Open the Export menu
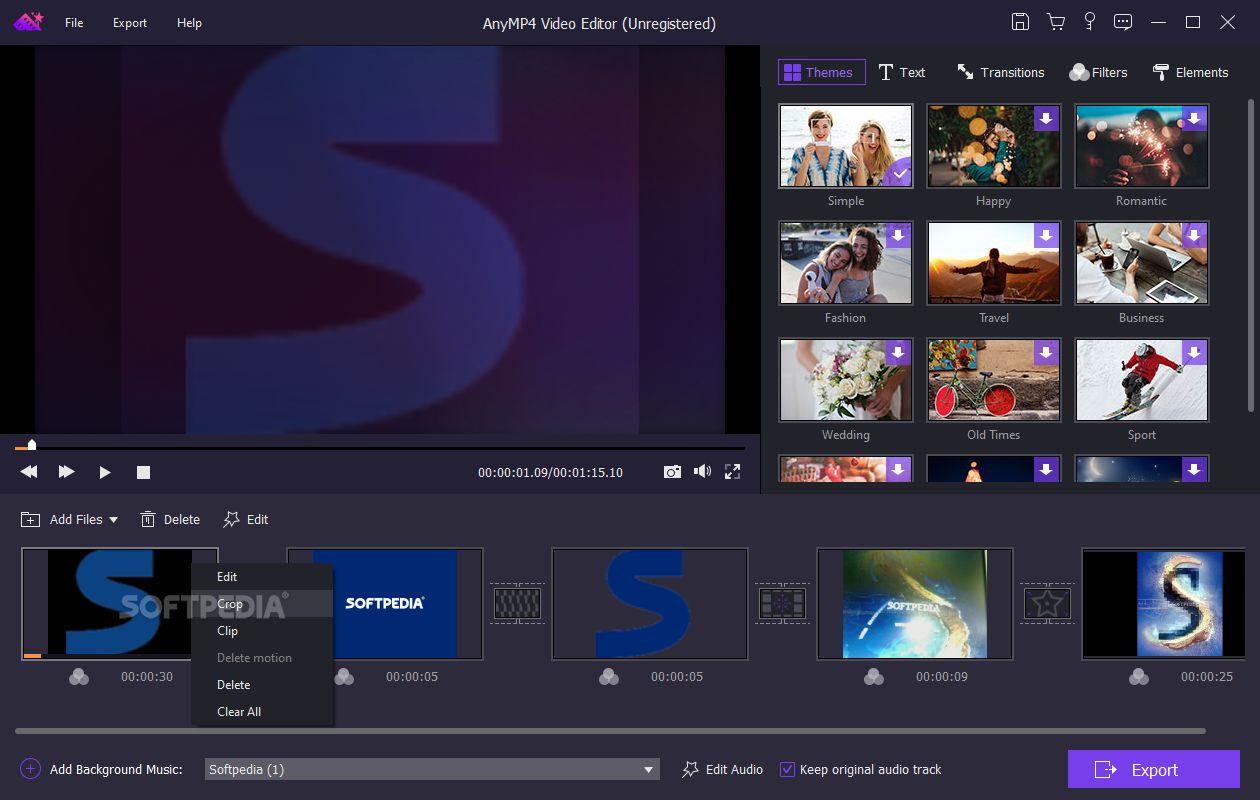 point(129,22)
